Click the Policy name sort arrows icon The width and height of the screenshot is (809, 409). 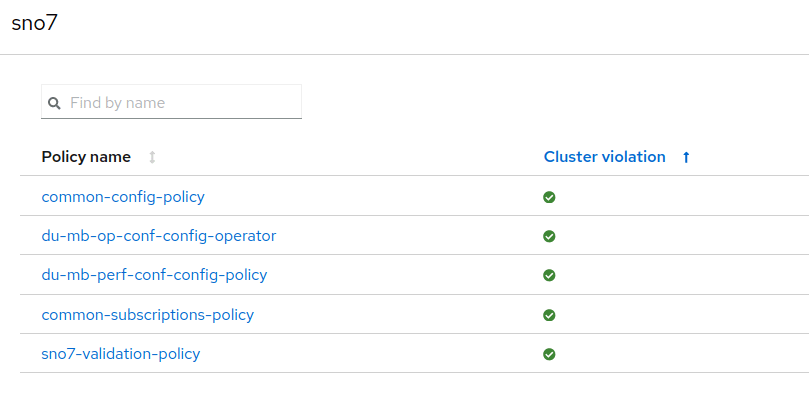coord(152,157)
